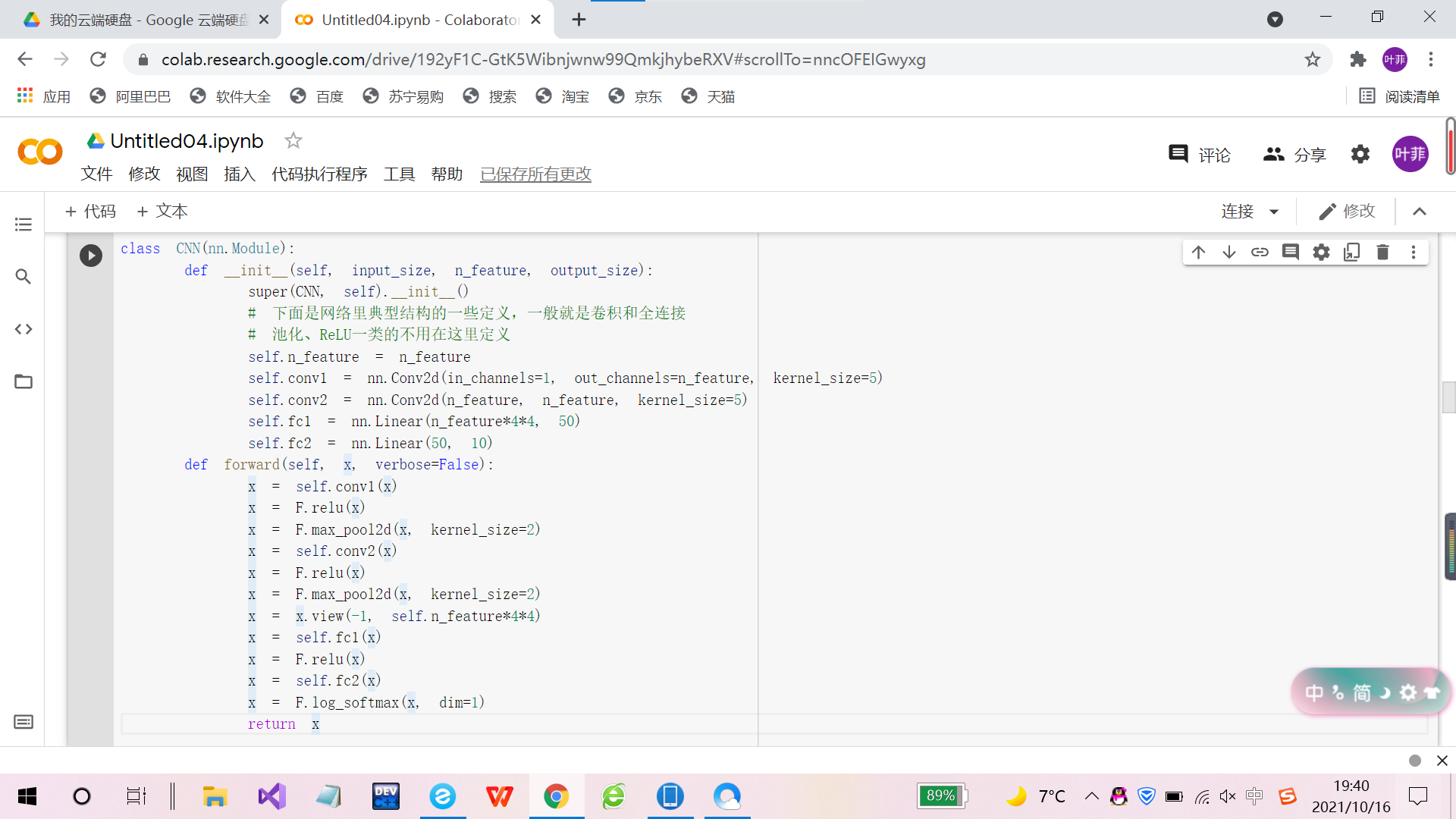Bookmark this page with star icon

[x=1312, y=59]
